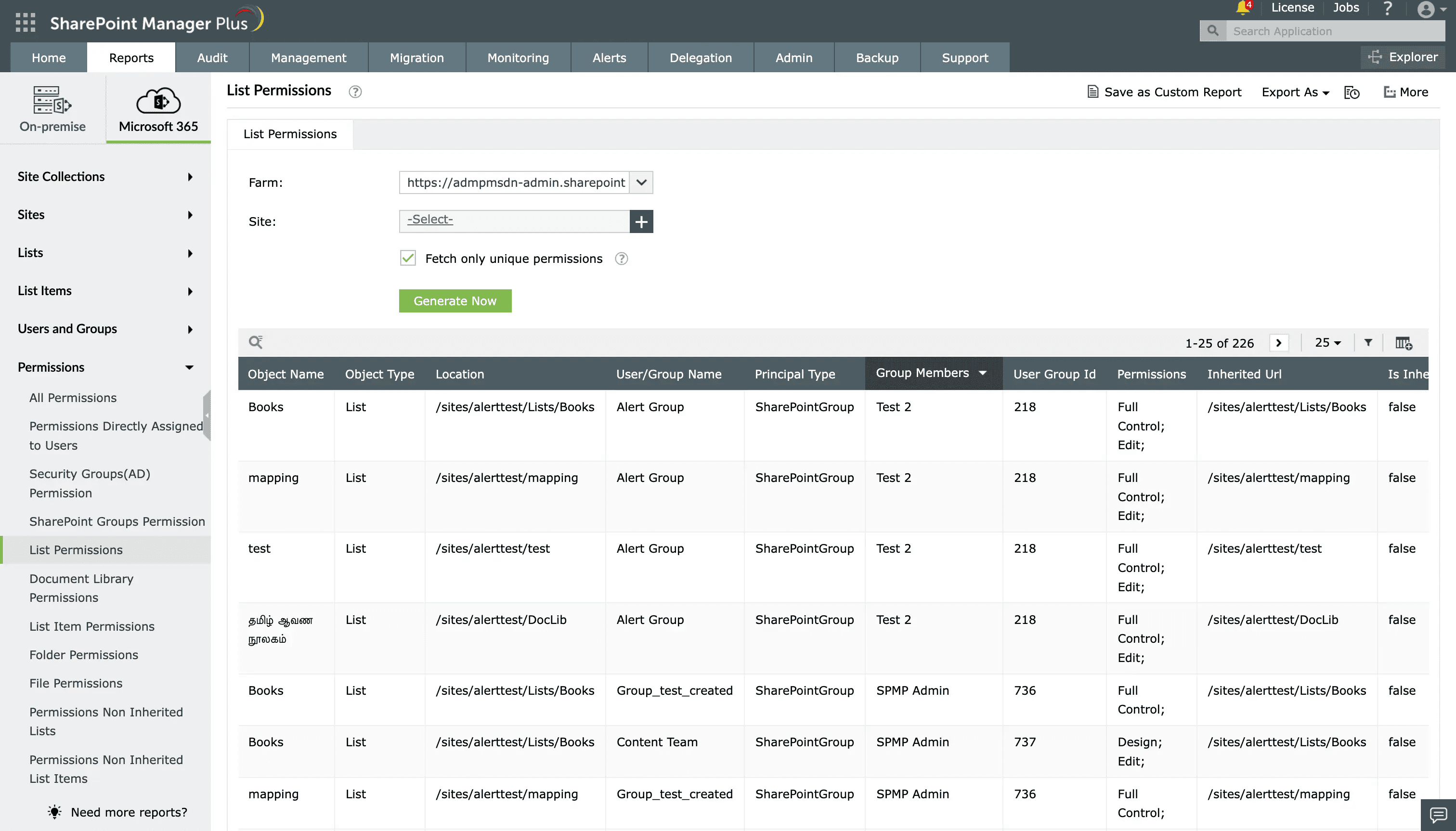Image resolution: width=1456 pixels, height=831 pixels.
Task: Click Save as Custom Report
Action: point(1164,92)
